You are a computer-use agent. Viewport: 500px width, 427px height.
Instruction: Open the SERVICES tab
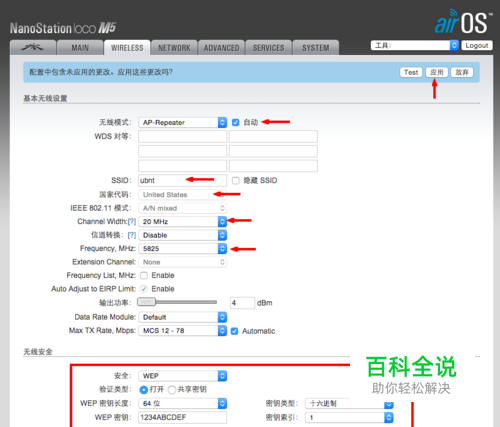pos(269,48)
